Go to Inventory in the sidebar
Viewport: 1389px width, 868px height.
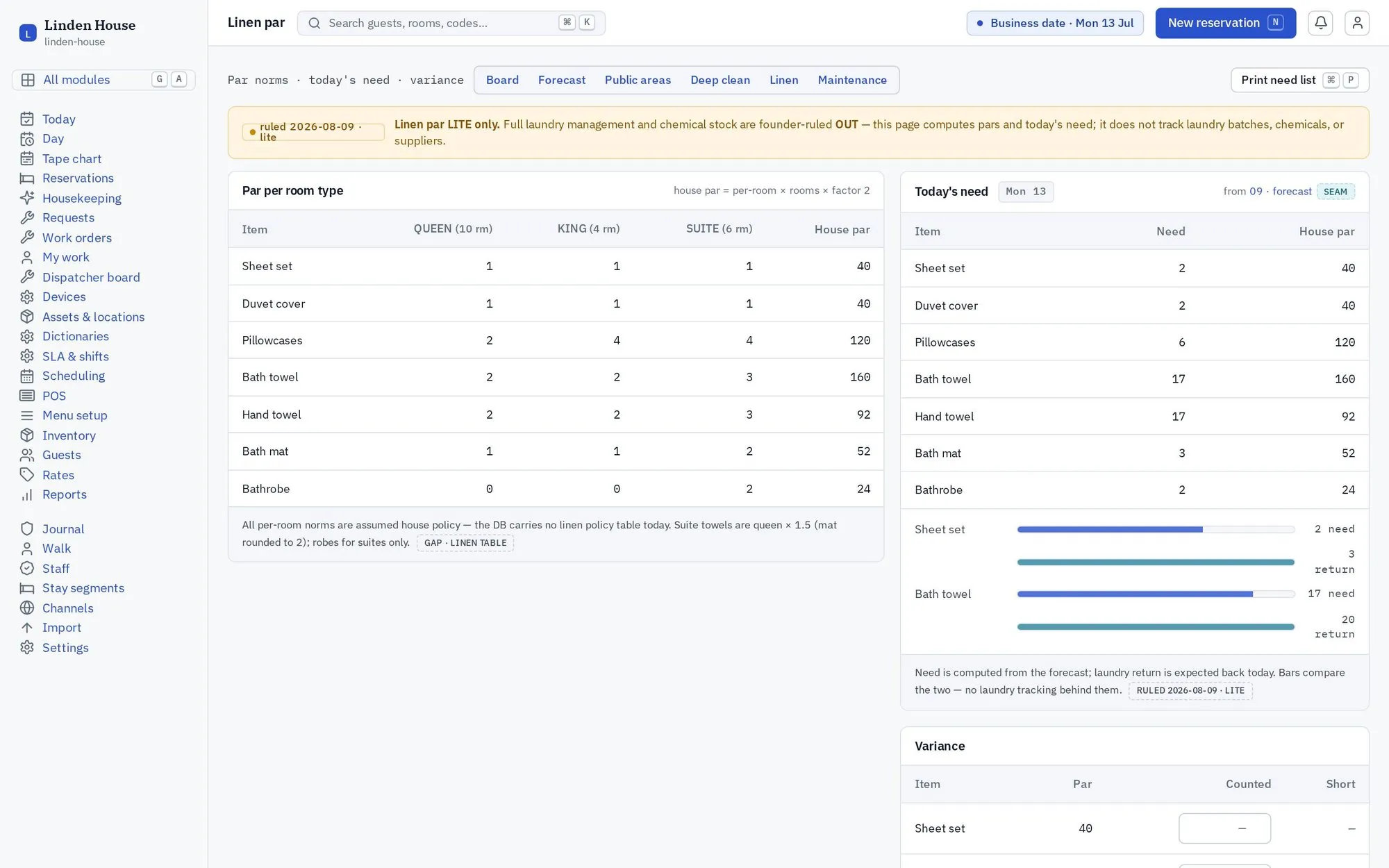click(69, 435)
